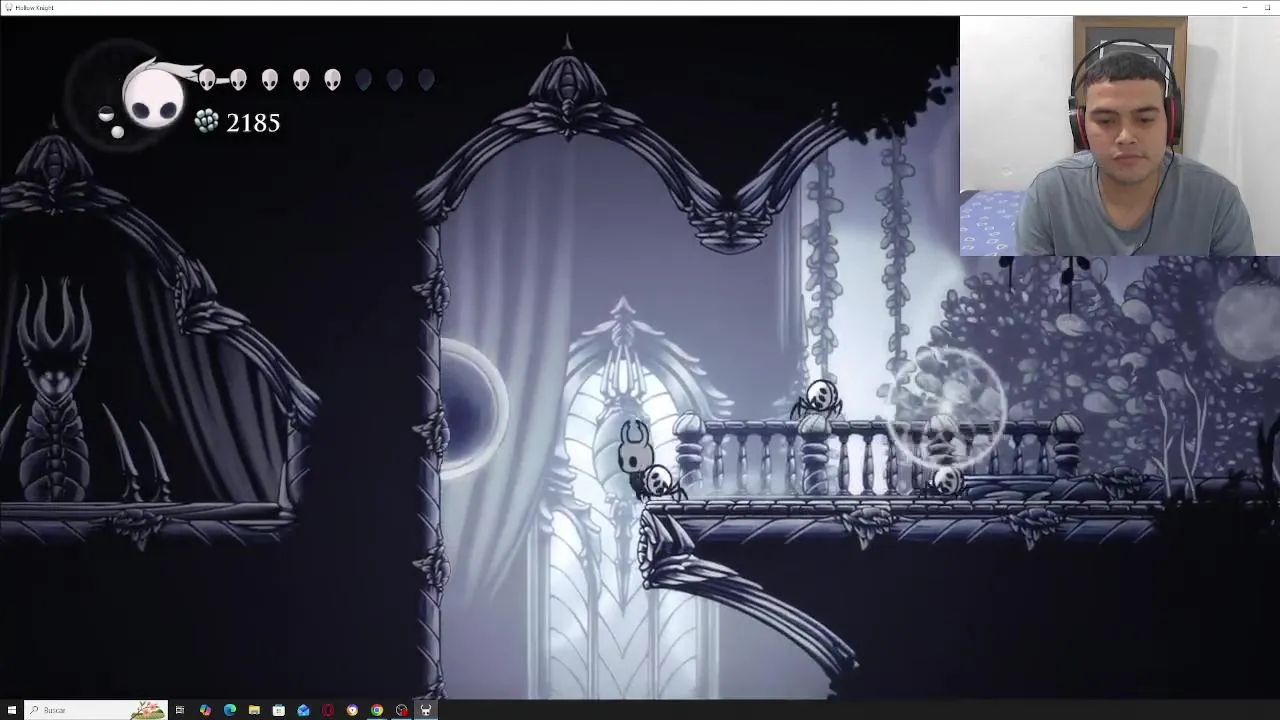Open the Mail app from taskbar

(303, 710)
